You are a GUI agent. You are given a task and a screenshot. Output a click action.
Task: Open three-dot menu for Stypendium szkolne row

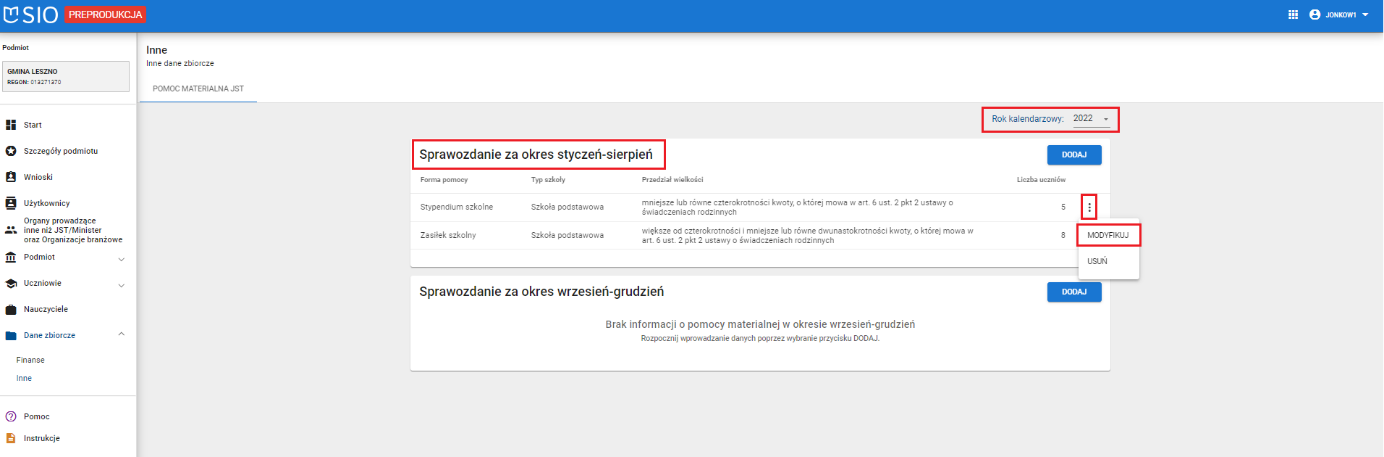(x=1089, y=208)
